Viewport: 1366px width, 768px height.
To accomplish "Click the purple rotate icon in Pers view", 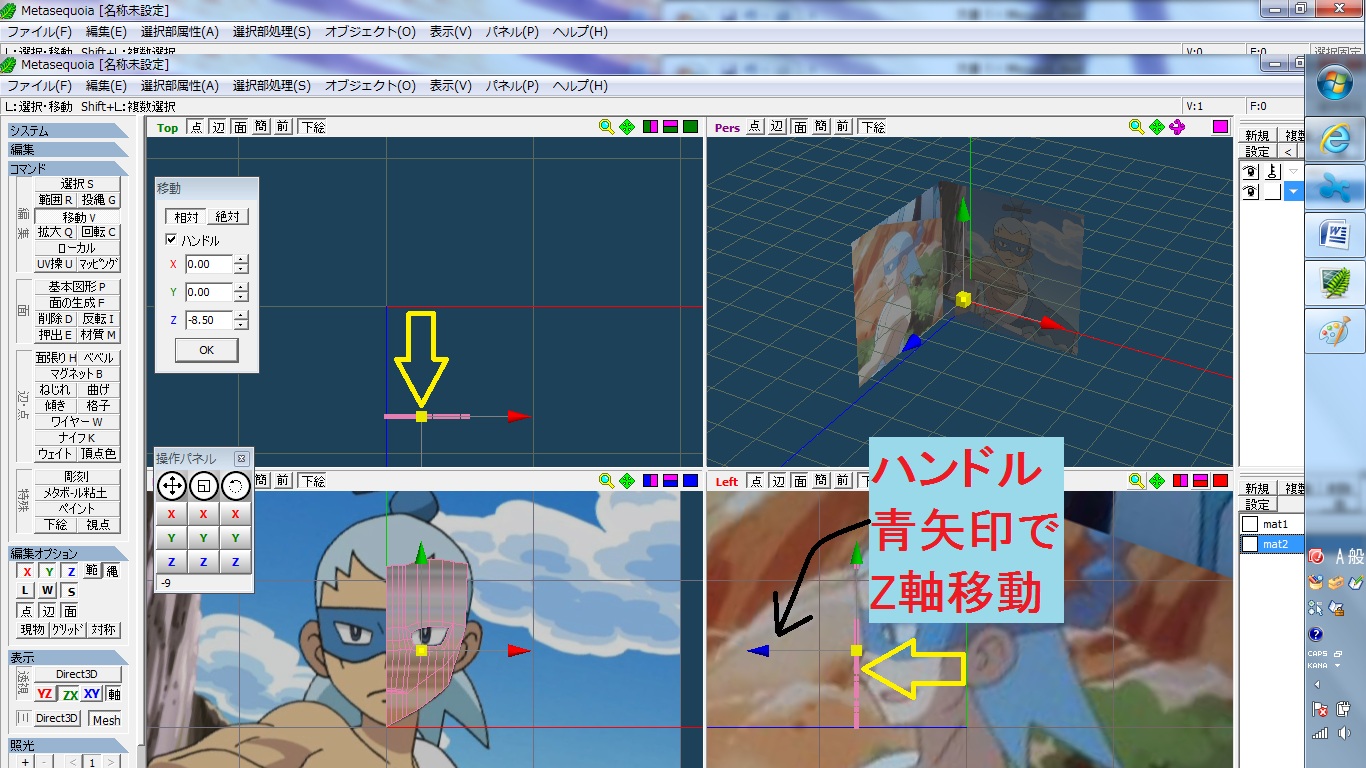I will [x=1177, y=127].
